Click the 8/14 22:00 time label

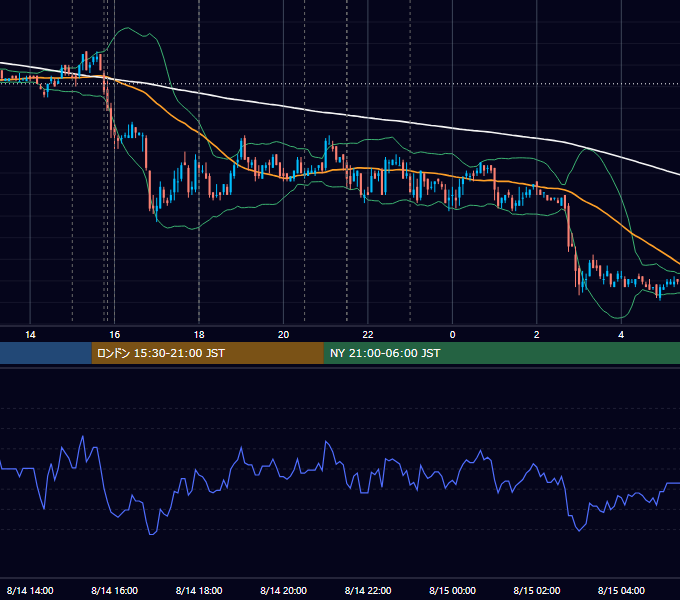click(368, 590)
